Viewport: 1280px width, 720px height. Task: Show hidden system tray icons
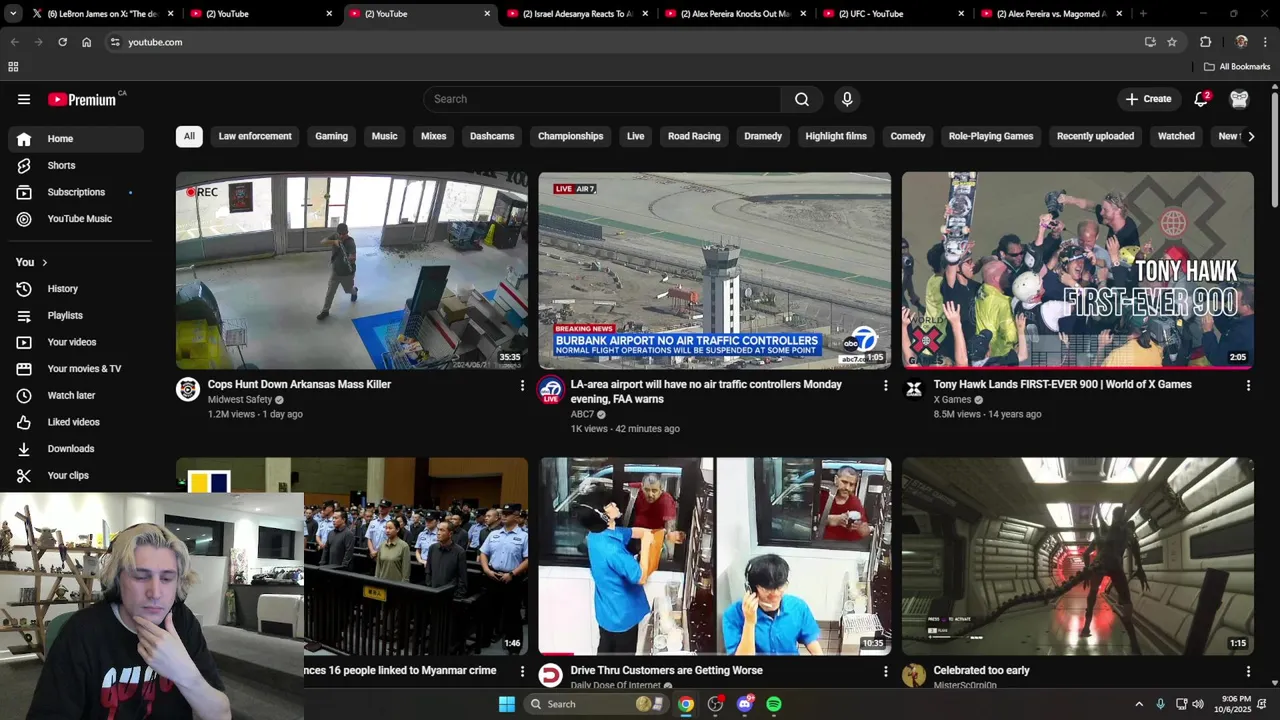click(x=1139, y=704)
